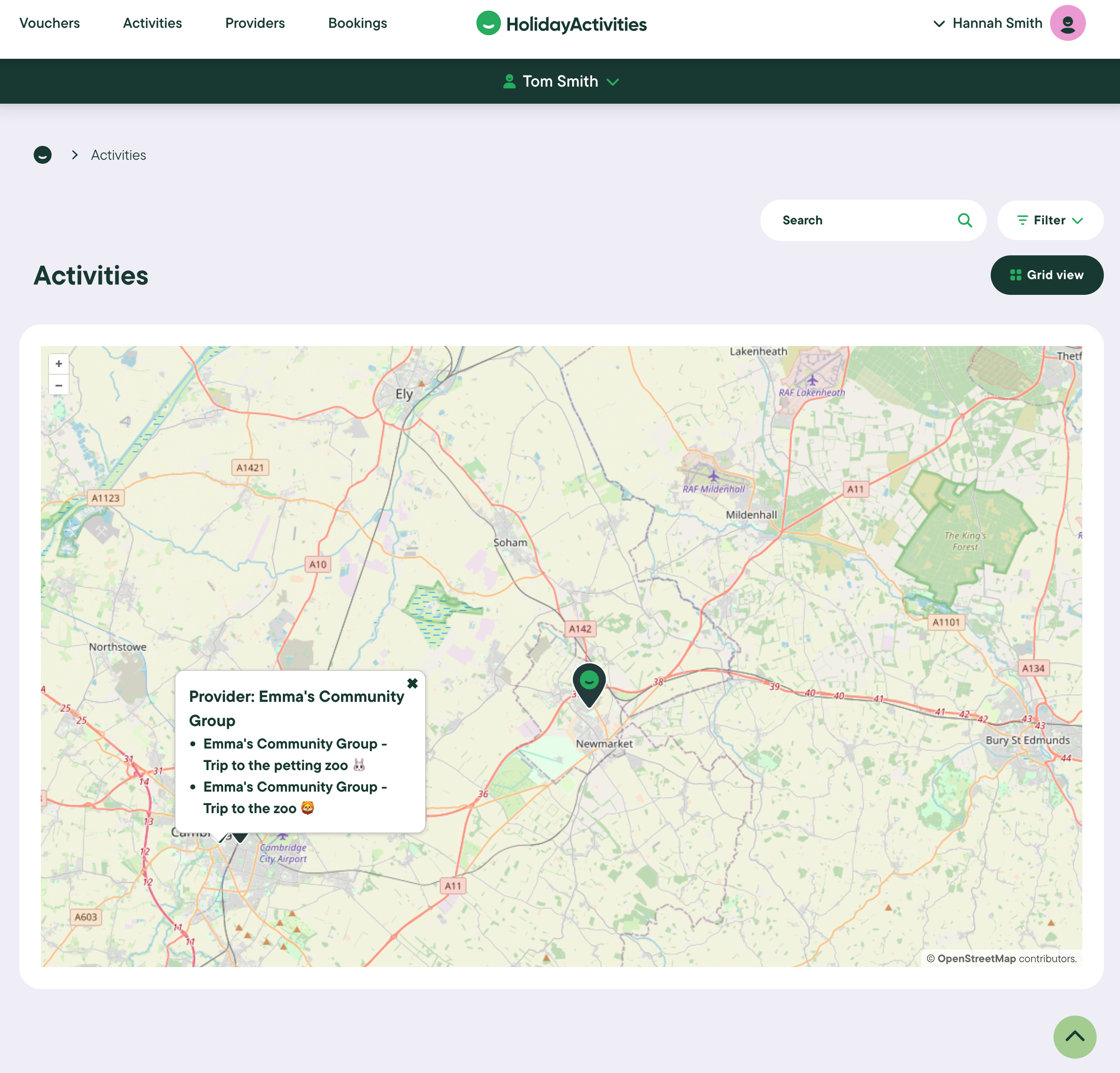Viewport: 1120px width, 1073px height.
Task: Click the map zoom in plus button
Action: tap(58, 364)
